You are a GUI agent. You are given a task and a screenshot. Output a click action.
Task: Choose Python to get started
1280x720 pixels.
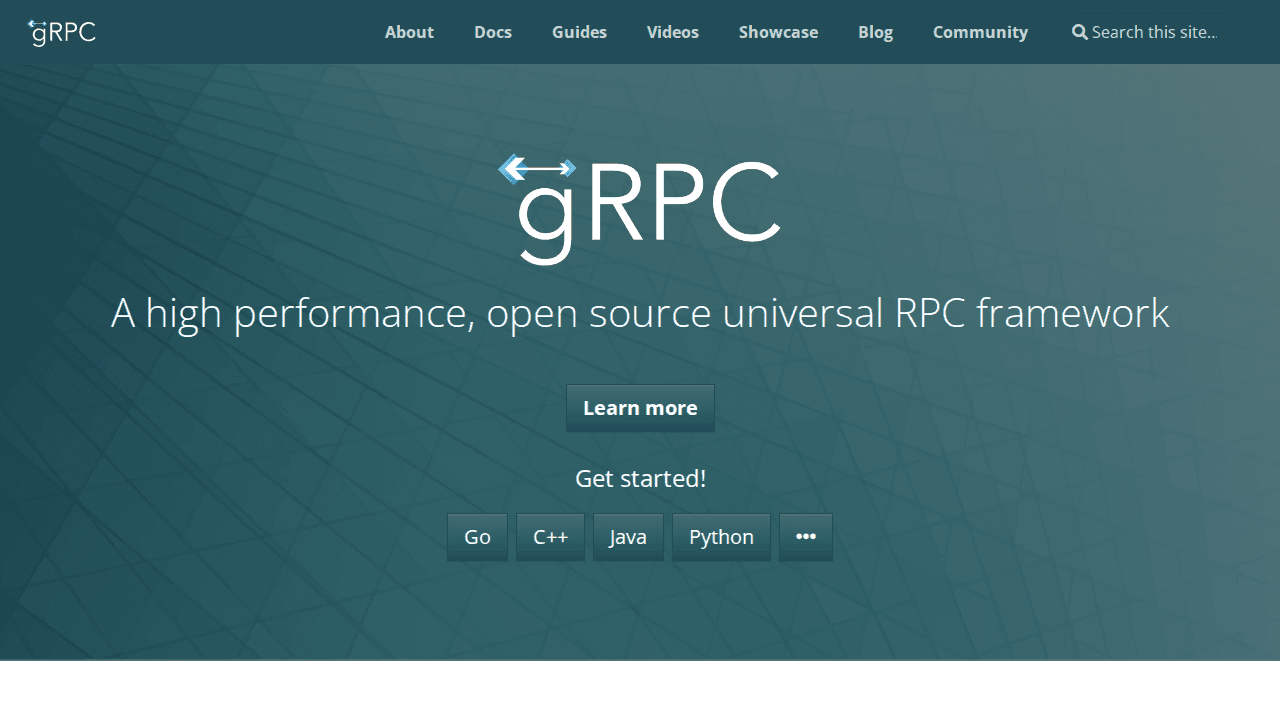pos(721,537)
